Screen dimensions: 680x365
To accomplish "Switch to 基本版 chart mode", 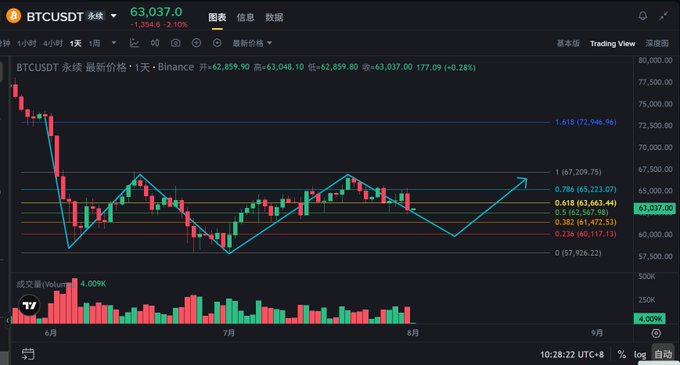I will tap(568, 43).
